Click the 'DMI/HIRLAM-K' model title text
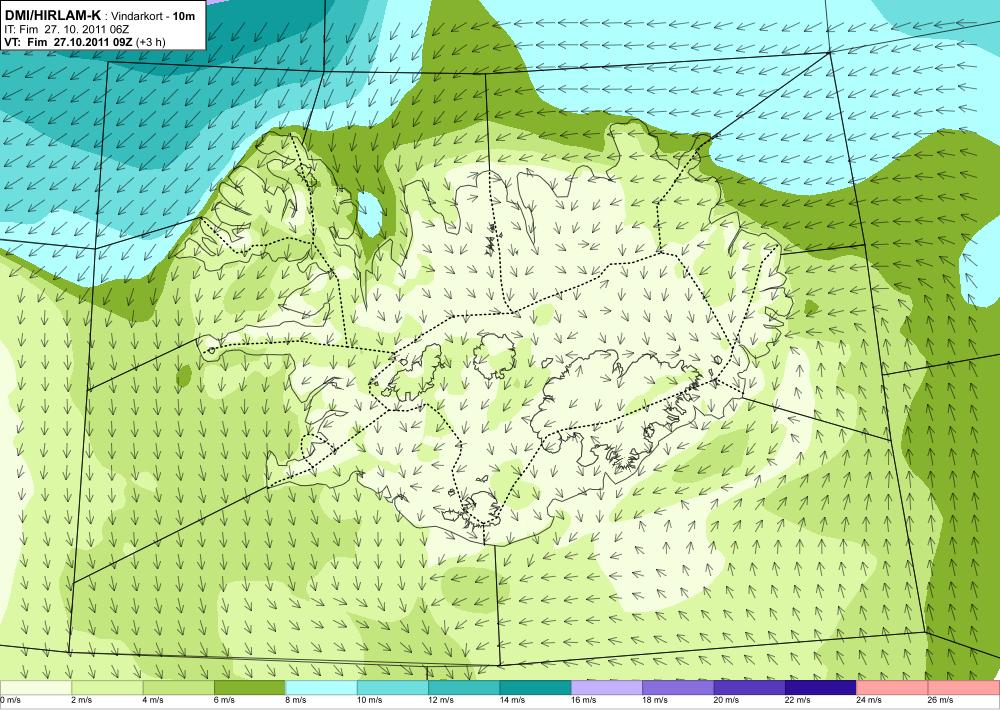Screen dimensions: 1000x710 pos(52,15)
